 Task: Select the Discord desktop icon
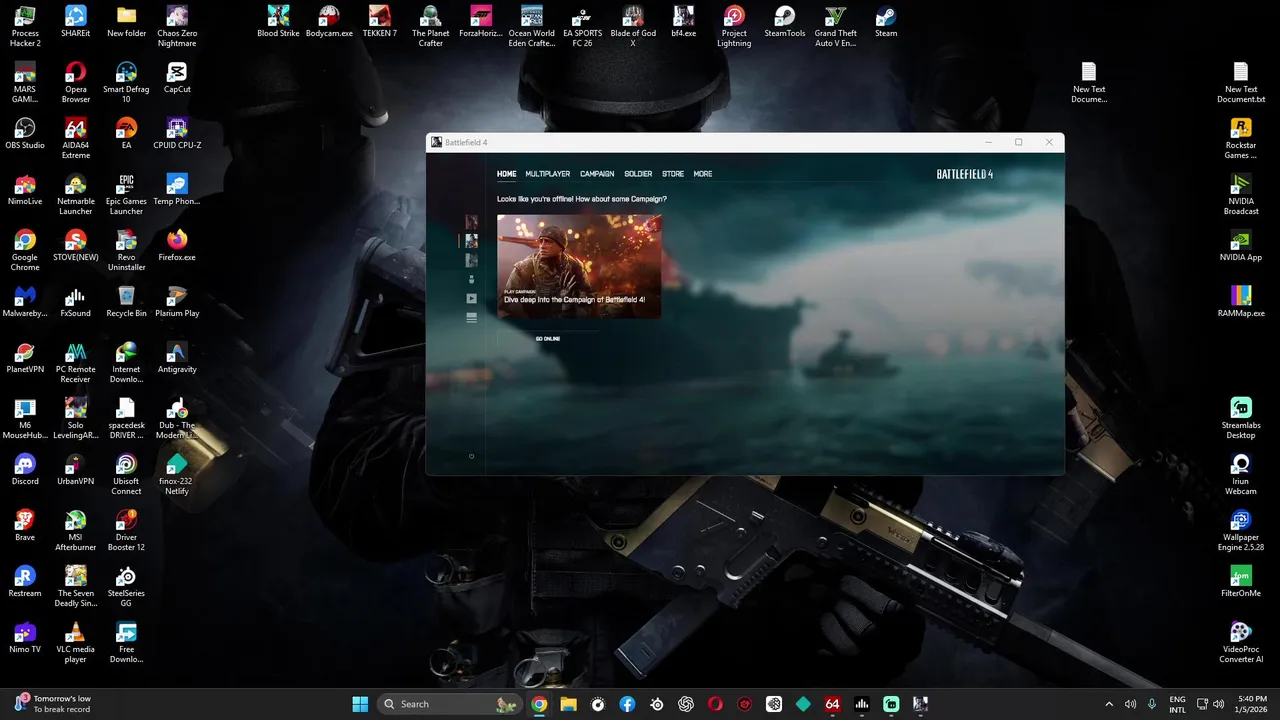tap(25, 470)
